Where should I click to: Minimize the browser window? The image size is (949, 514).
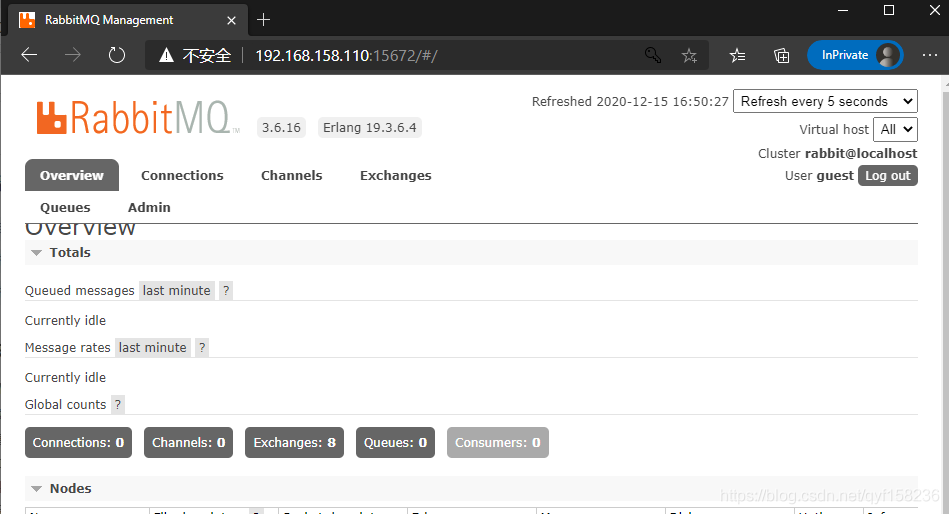[843, 10]
